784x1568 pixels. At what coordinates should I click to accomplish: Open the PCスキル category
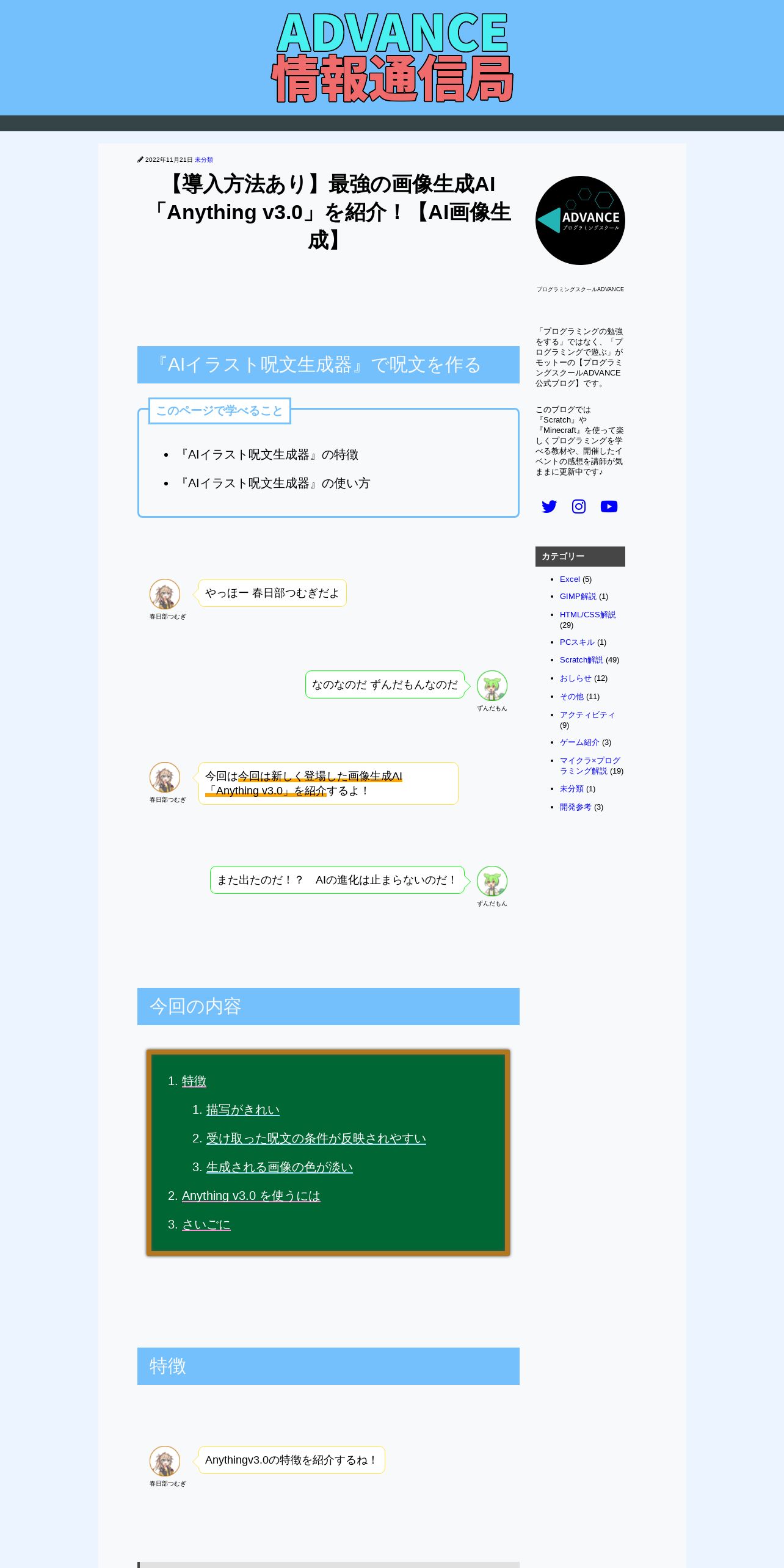tap(577, 642)
